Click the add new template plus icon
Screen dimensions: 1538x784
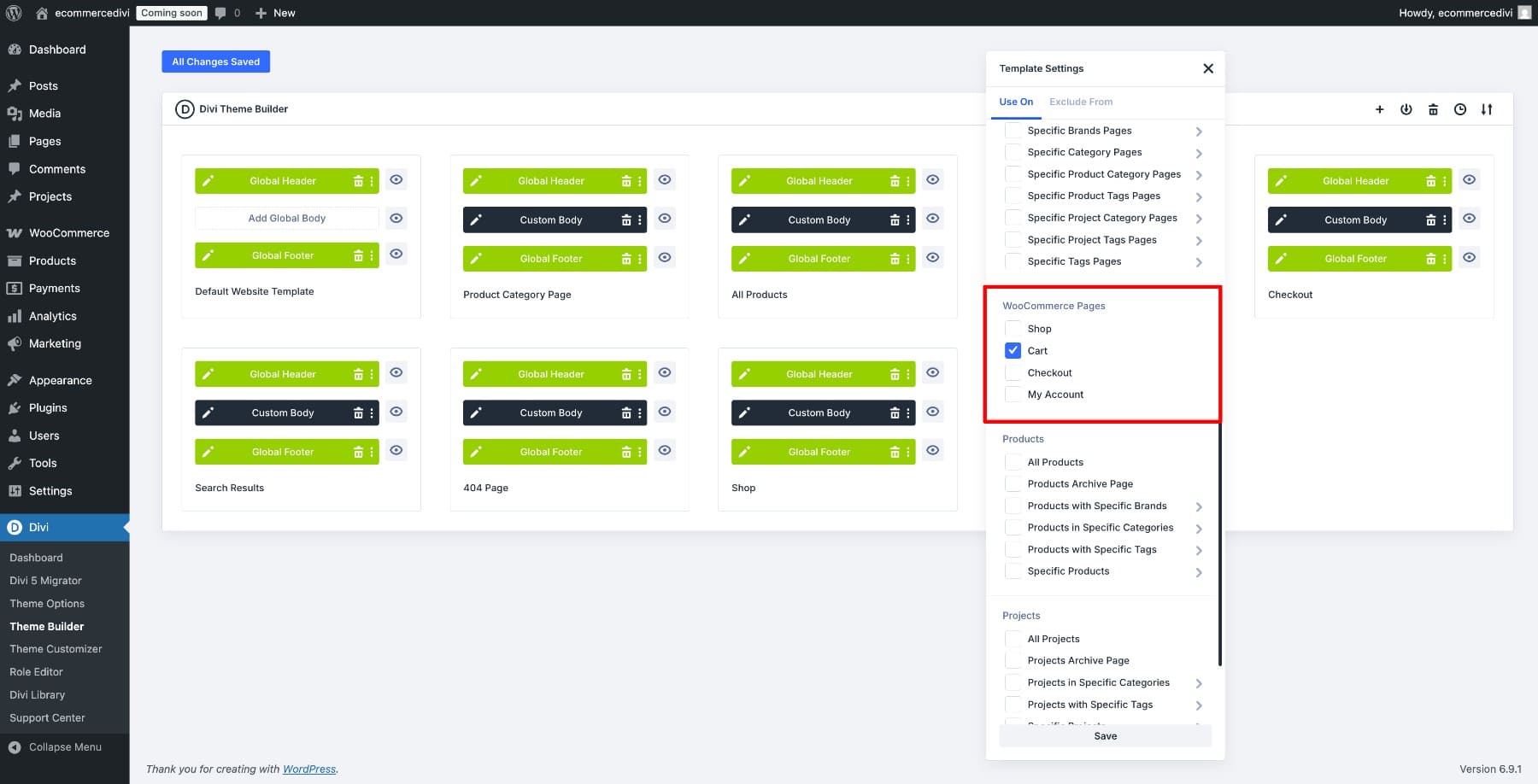pyautogui.click(x=1379, y=109)
